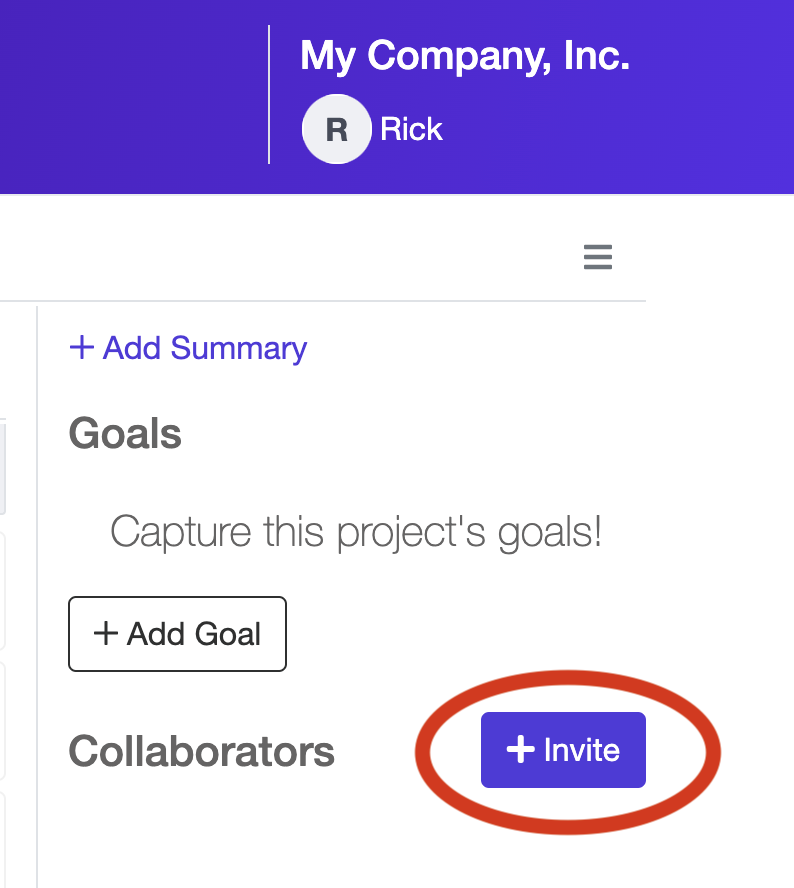
Task: Click the grey panel edge at far left
Action: [3, 466]
